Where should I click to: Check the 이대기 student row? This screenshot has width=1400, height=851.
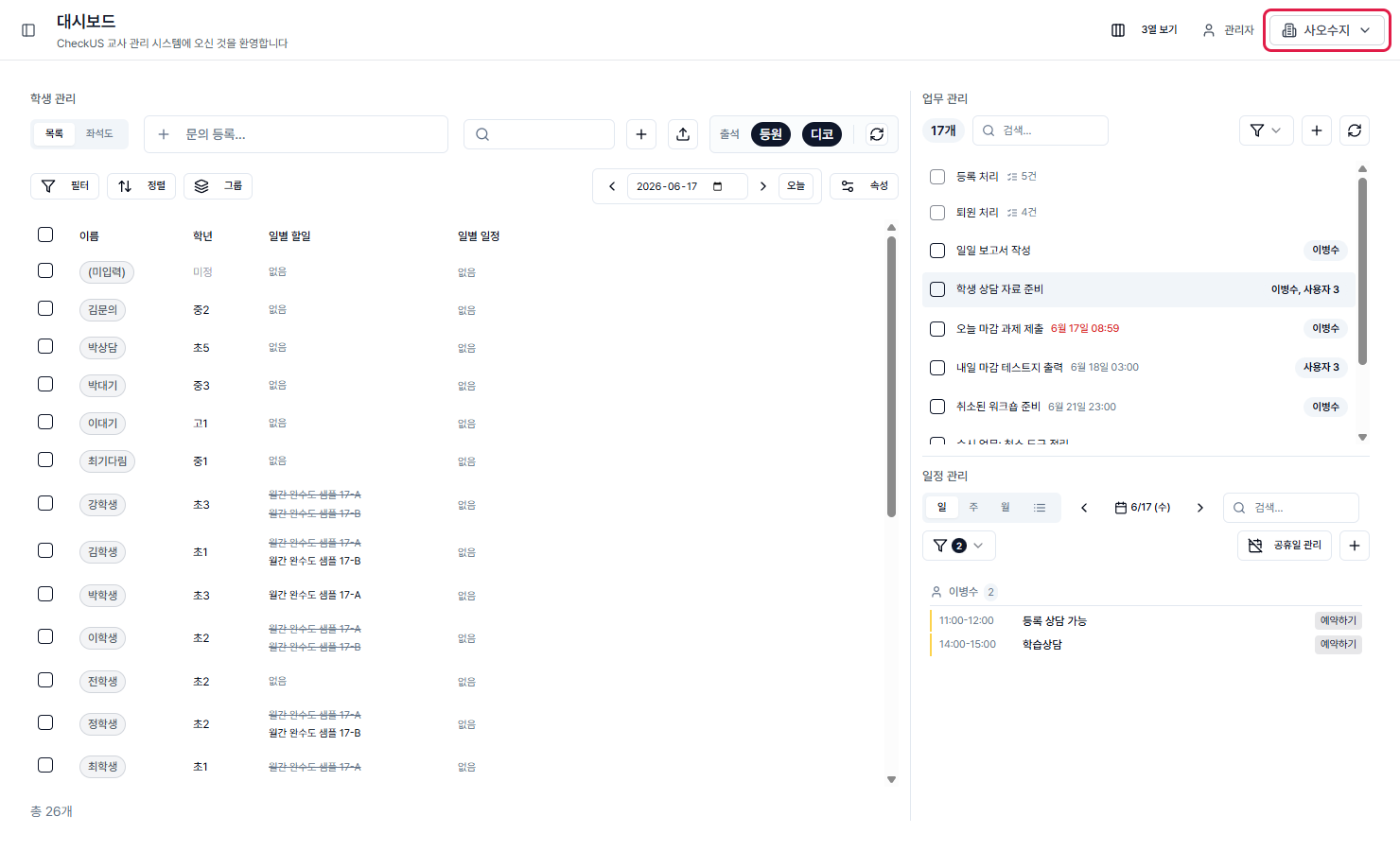[45, 422]
